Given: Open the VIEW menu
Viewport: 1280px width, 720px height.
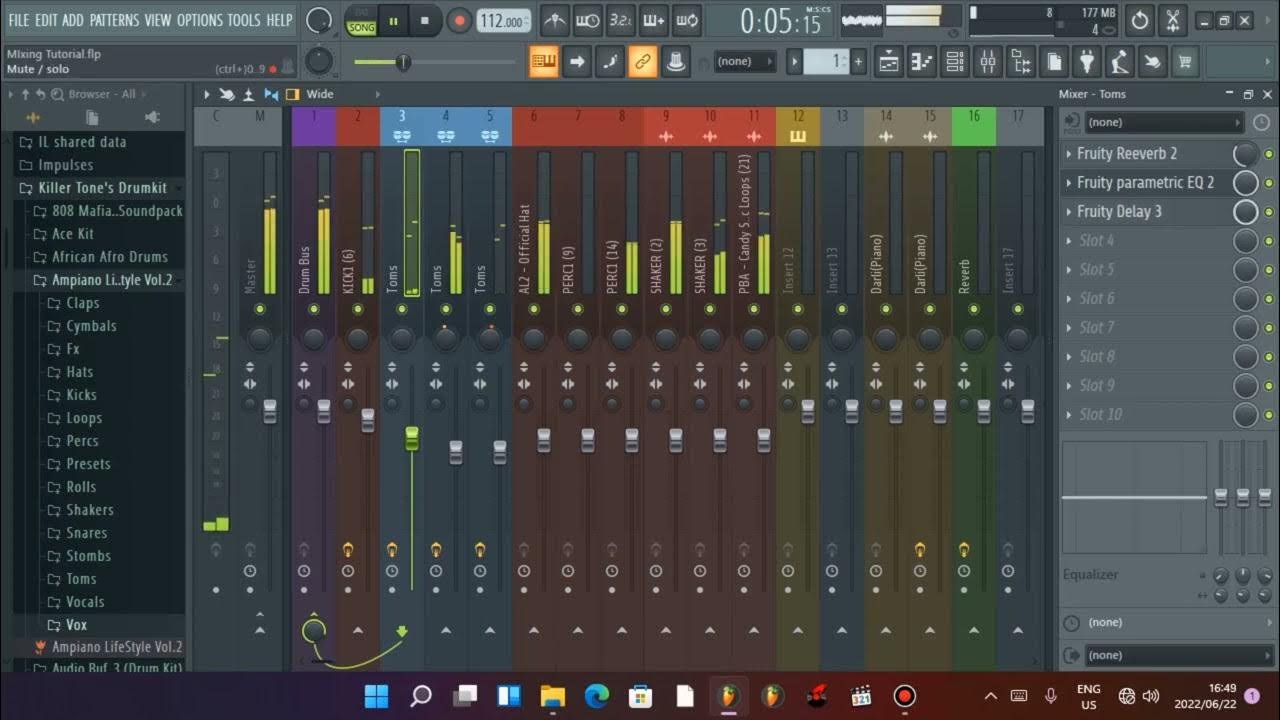Looking at the screenshot, I should point(158,20).
